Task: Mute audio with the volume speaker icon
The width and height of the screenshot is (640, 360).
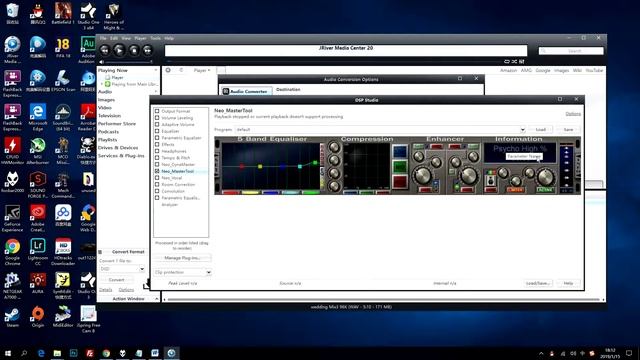Action: tap(102, 62)
